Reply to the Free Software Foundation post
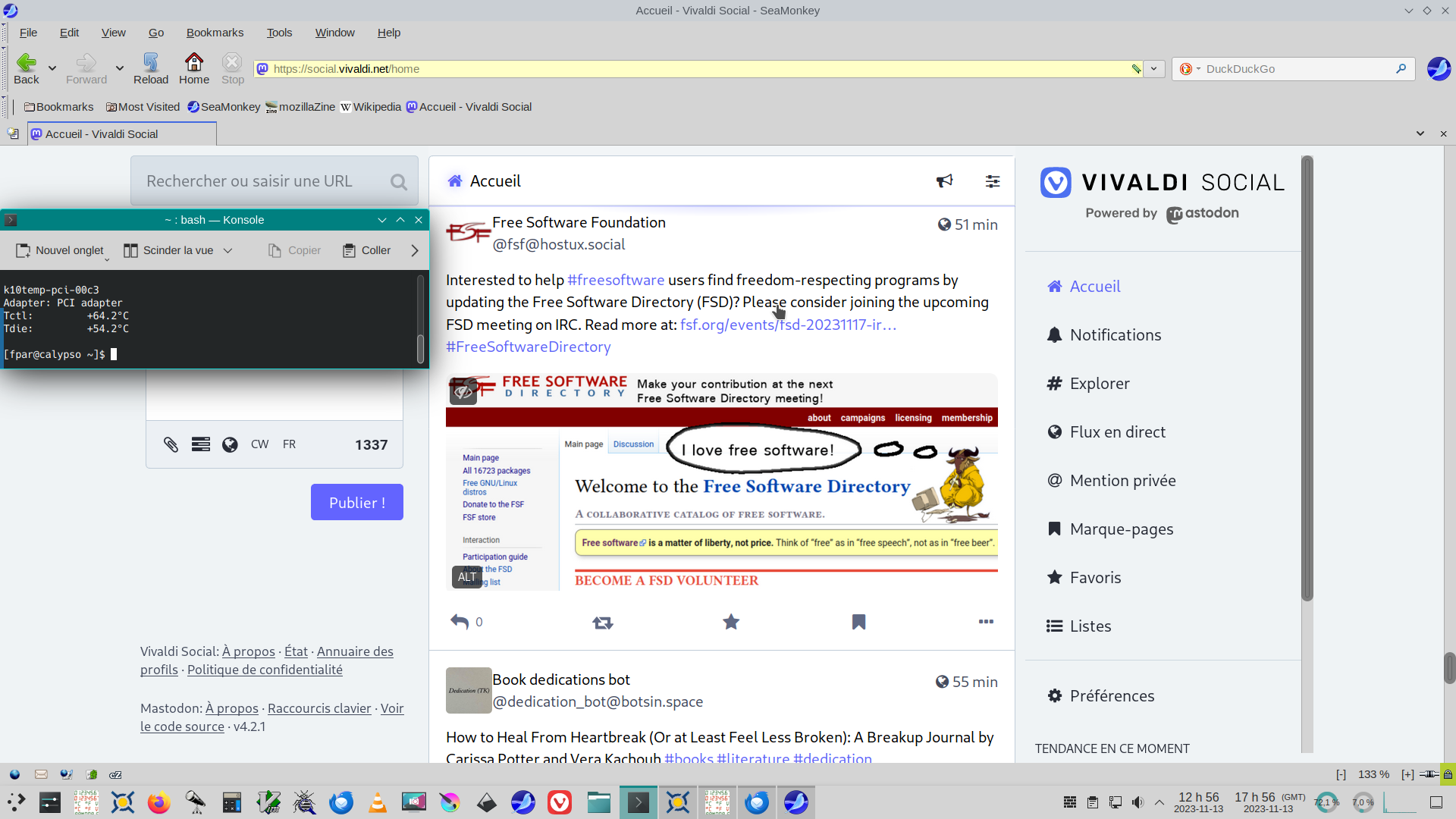1456x819 pixels. tap(460, 623)
